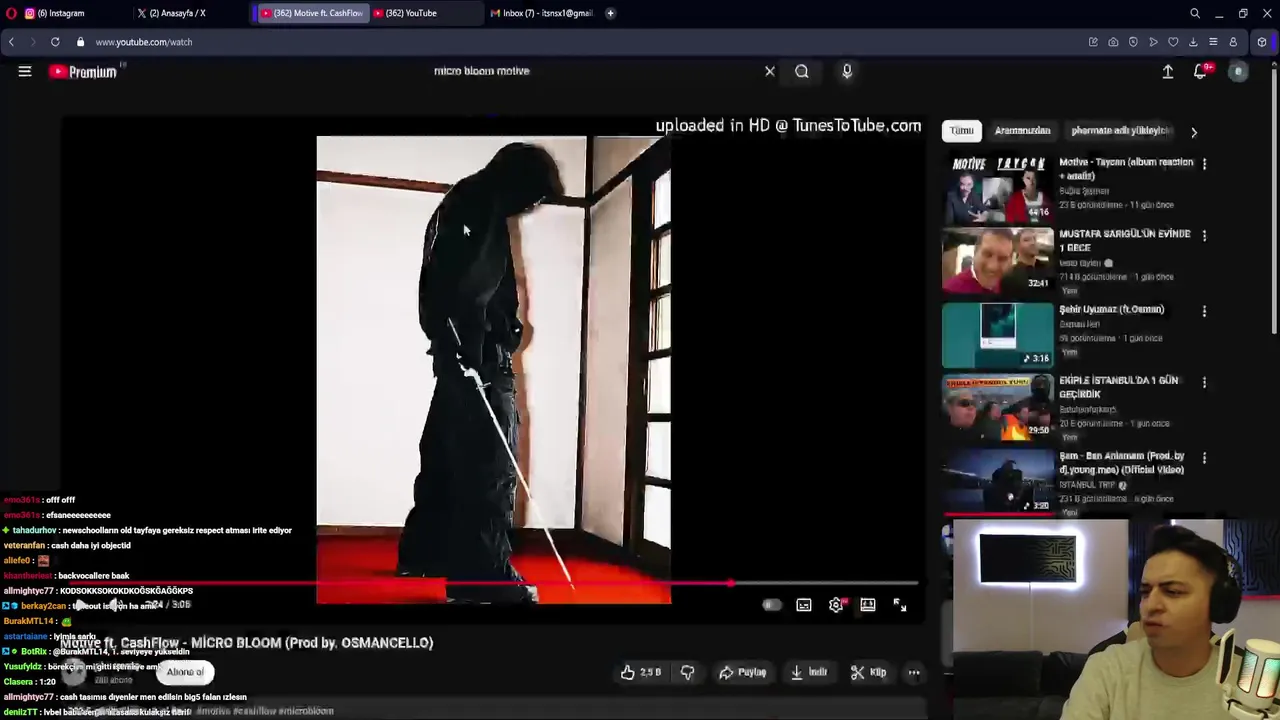This screenshot has width=1280, height=720.
Task: Clear the YouTube search query
Action: click(770, 71)
